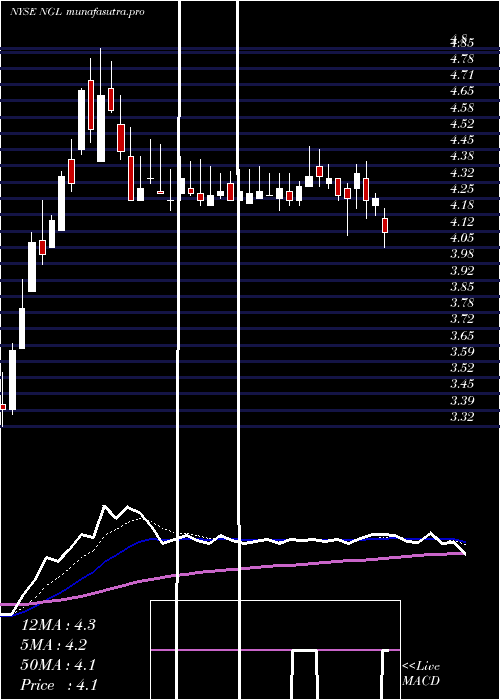The height and width of the screenshot is (700, 500).
Task: Click the 3.32 price axis label
Action: point(462,417)
